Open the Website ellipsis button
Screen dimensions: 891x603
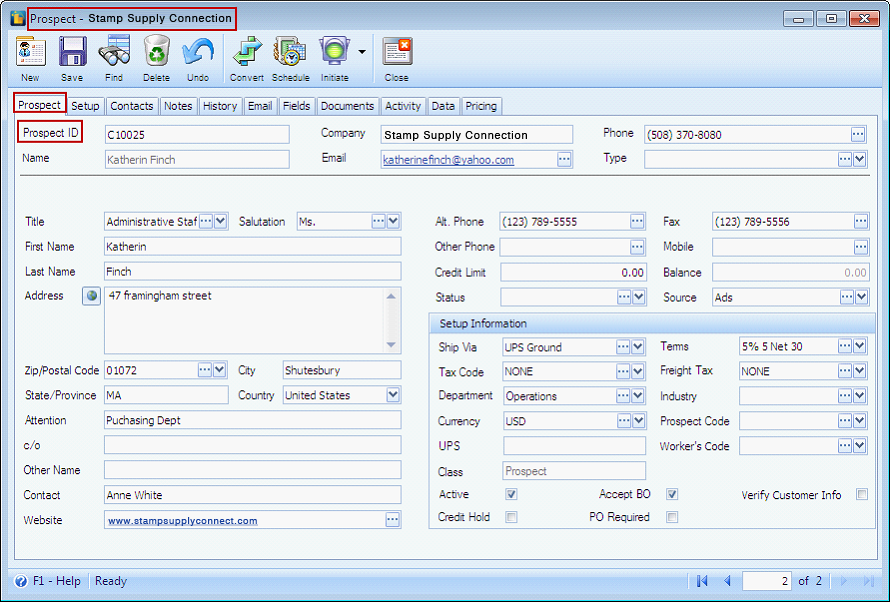[x=392, y=519]
